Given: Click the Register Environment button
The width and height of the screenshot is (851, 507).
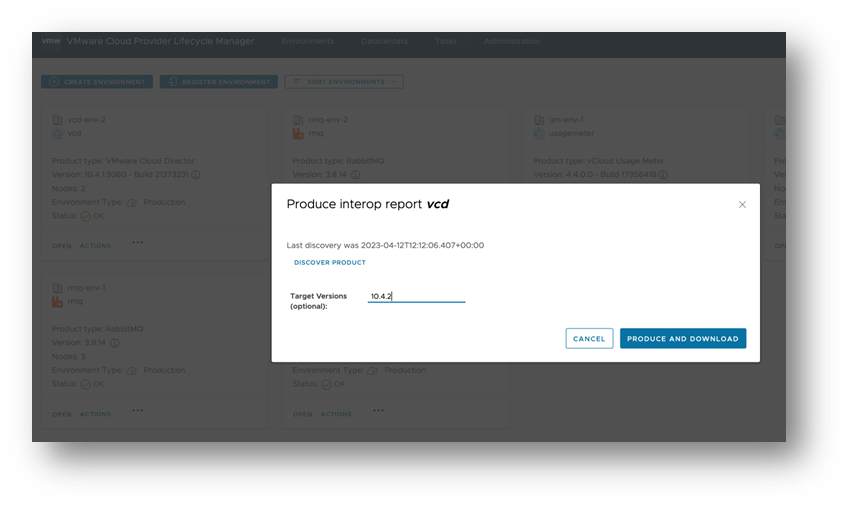Looking at the screenshot, I should coord(219,82).
